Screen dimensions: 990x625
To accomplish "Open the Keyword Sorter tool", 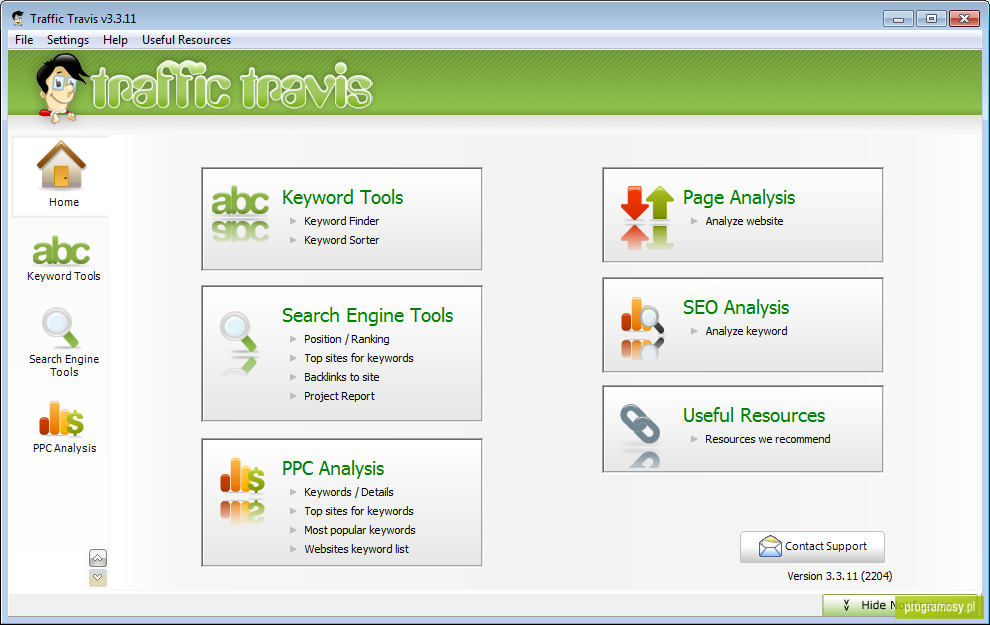I will tap(342, 240).
